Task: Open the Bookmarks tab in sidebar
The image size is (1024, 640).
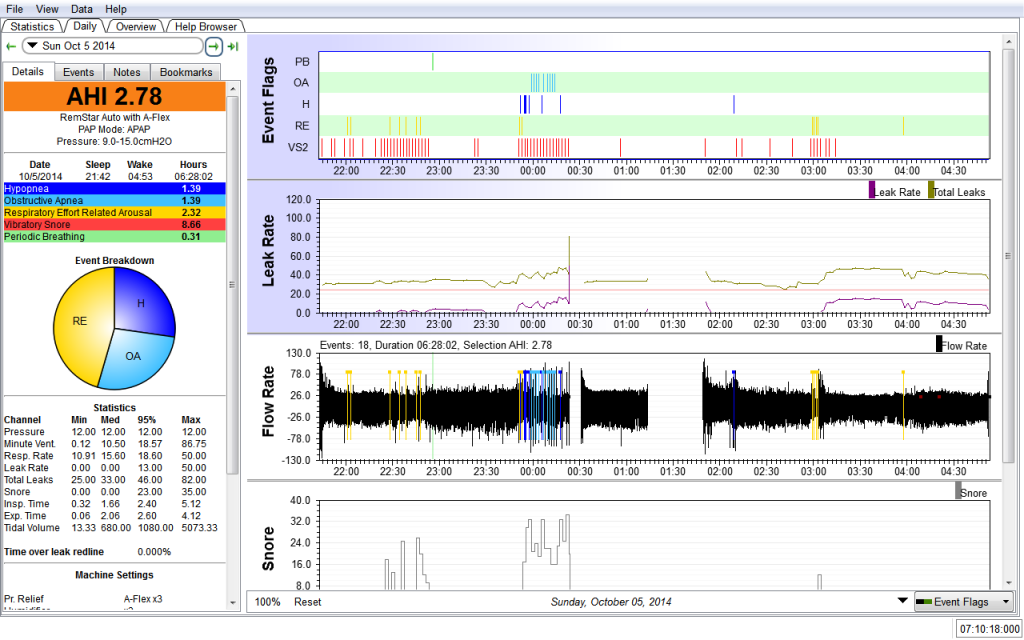Action: pos(186,72)
